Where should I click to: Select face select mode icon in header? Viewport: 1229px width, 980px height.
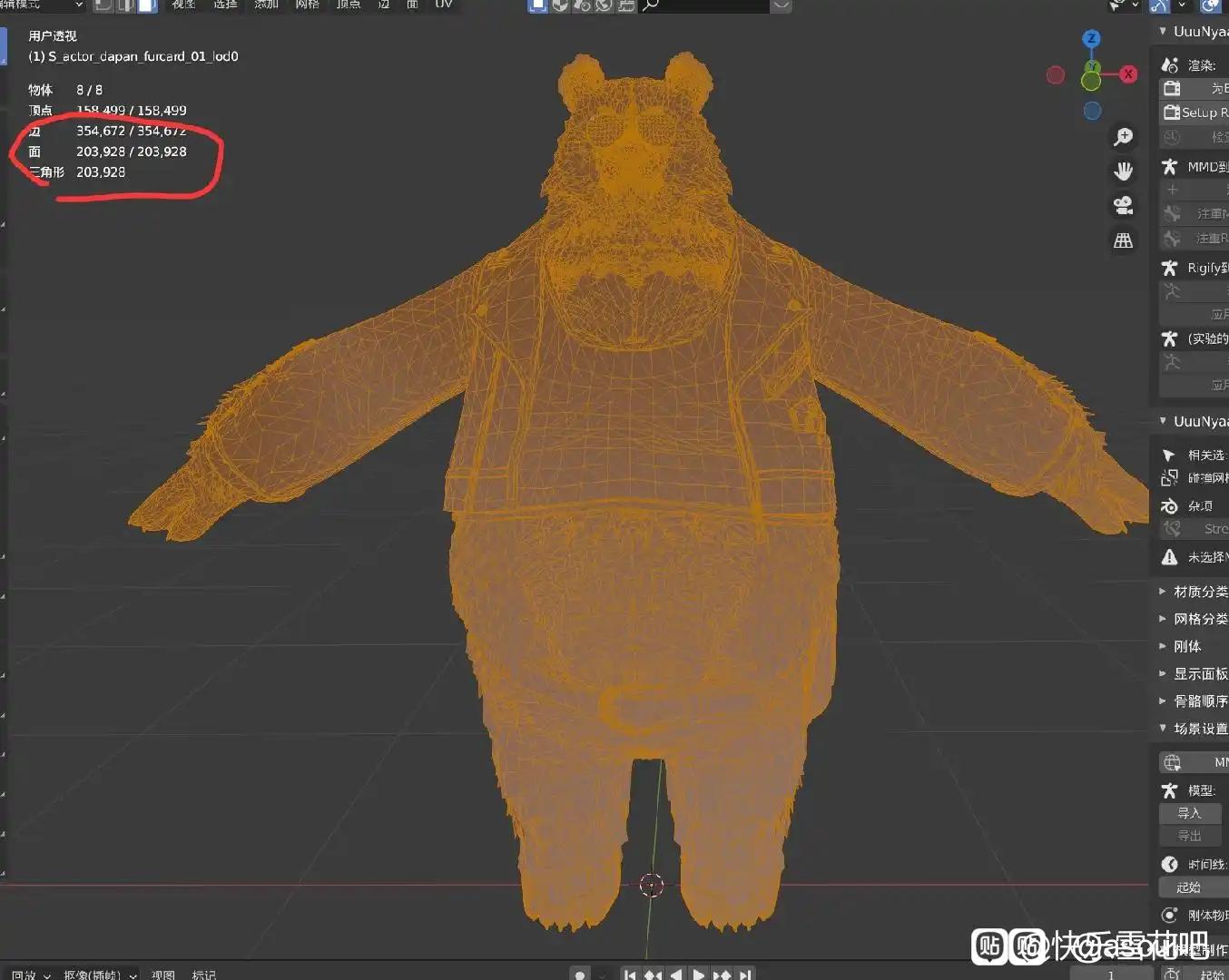(147, 5)
